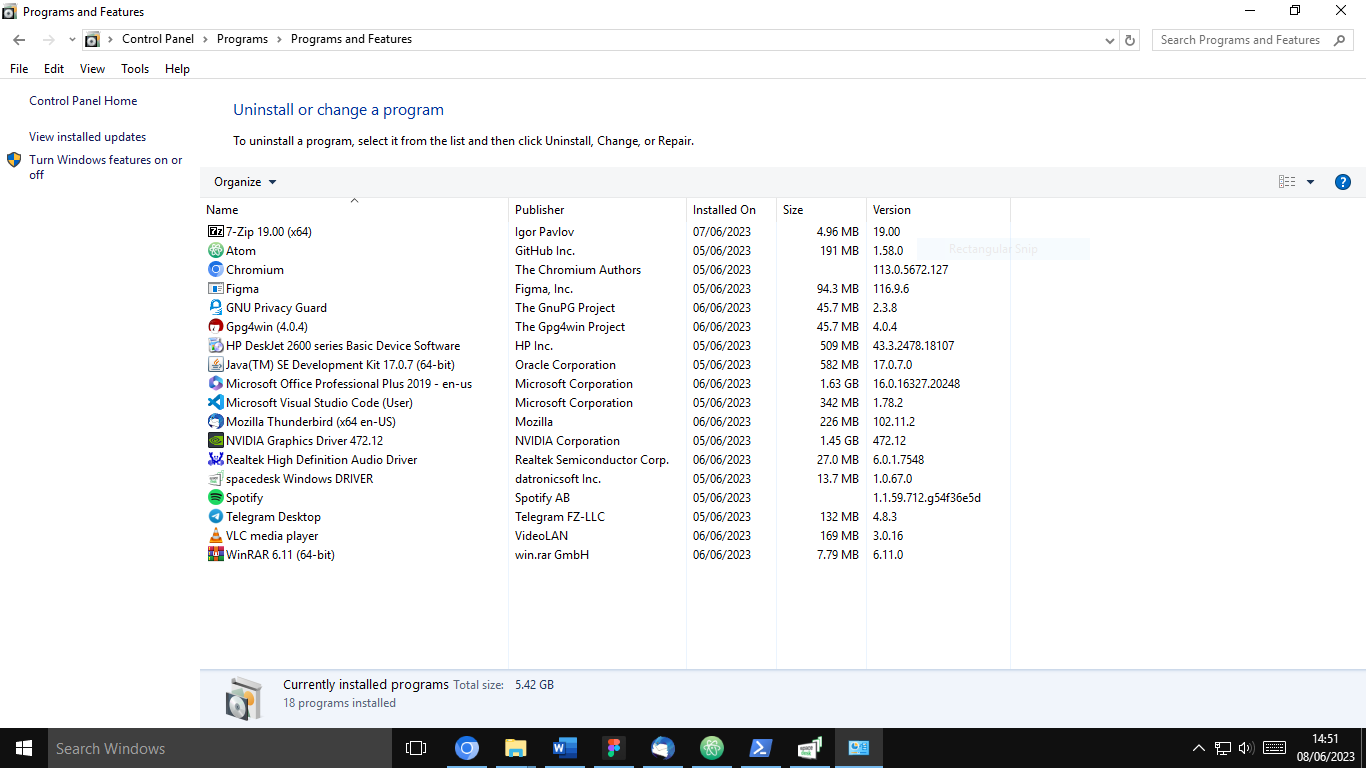Sort by Installed On column header
This screenshot has width=1366, height=768.
click(x=731, y=210)
